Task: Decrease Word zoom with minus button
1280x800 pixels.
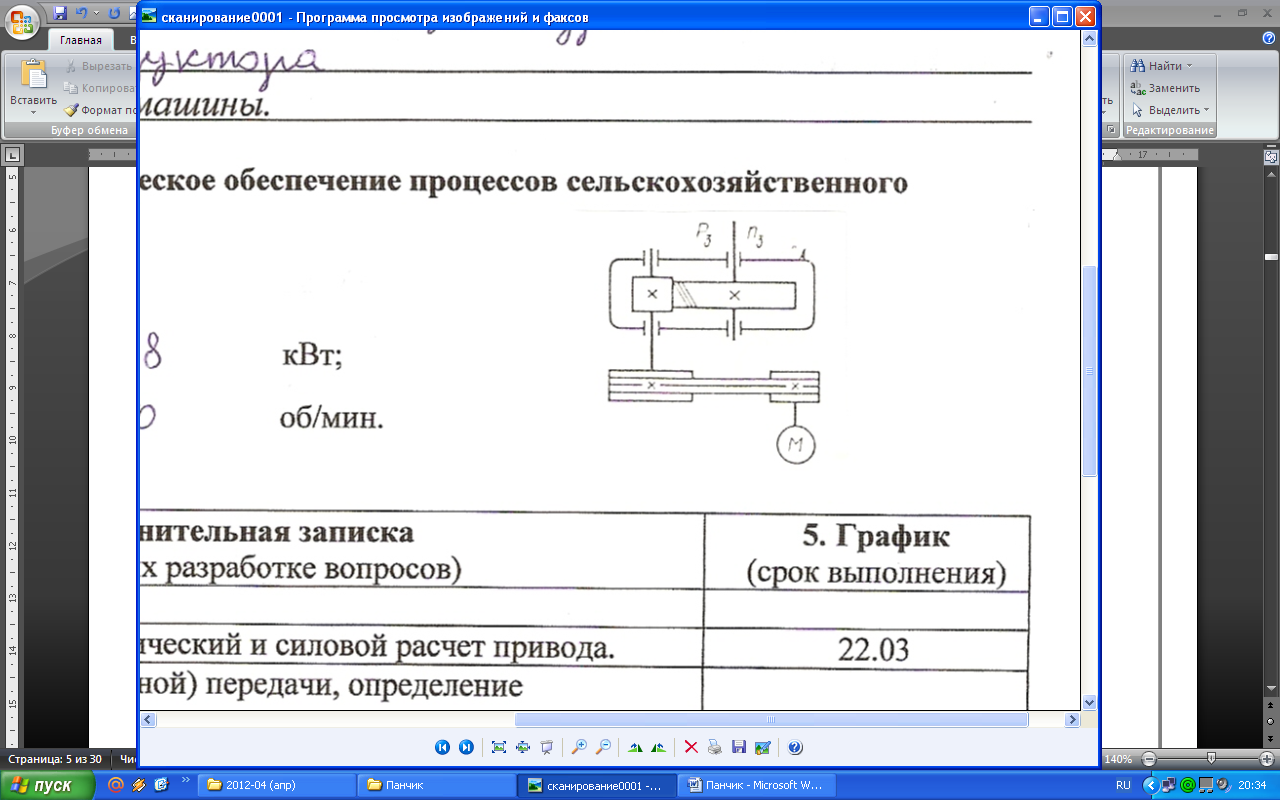Action: pyautogui.click(x=1149, y=759)
